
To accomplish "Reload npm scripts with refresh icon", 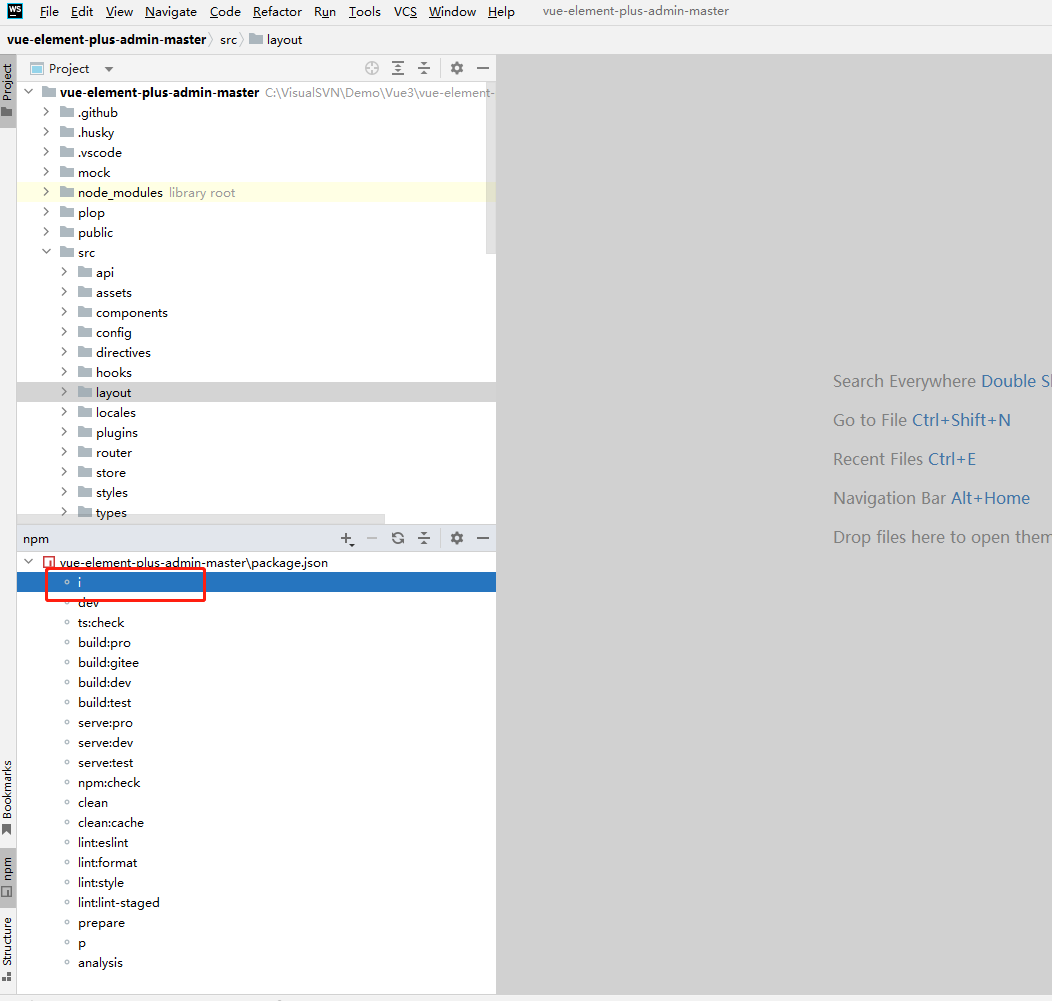I will (398, 538).
